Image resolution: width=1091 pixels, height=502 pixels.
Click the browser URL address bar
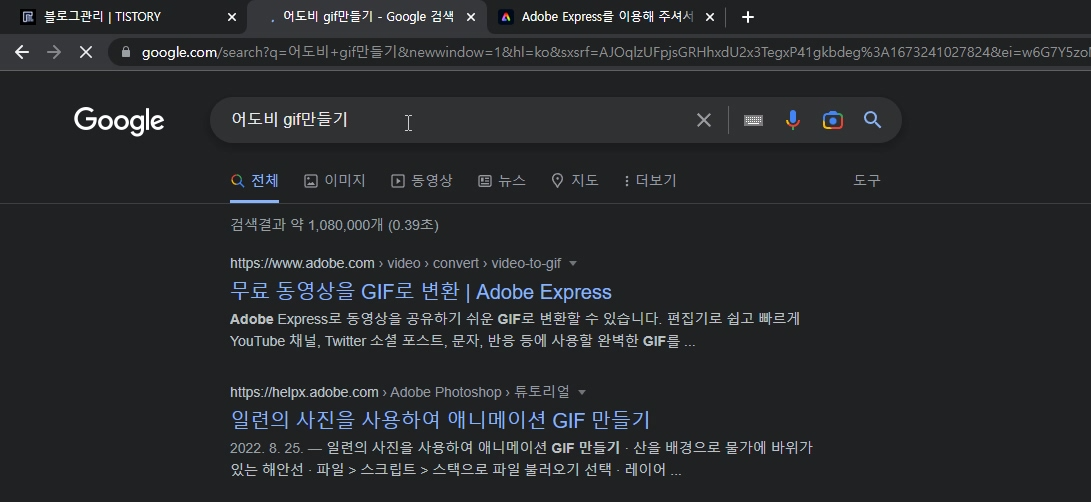(598, 52)
